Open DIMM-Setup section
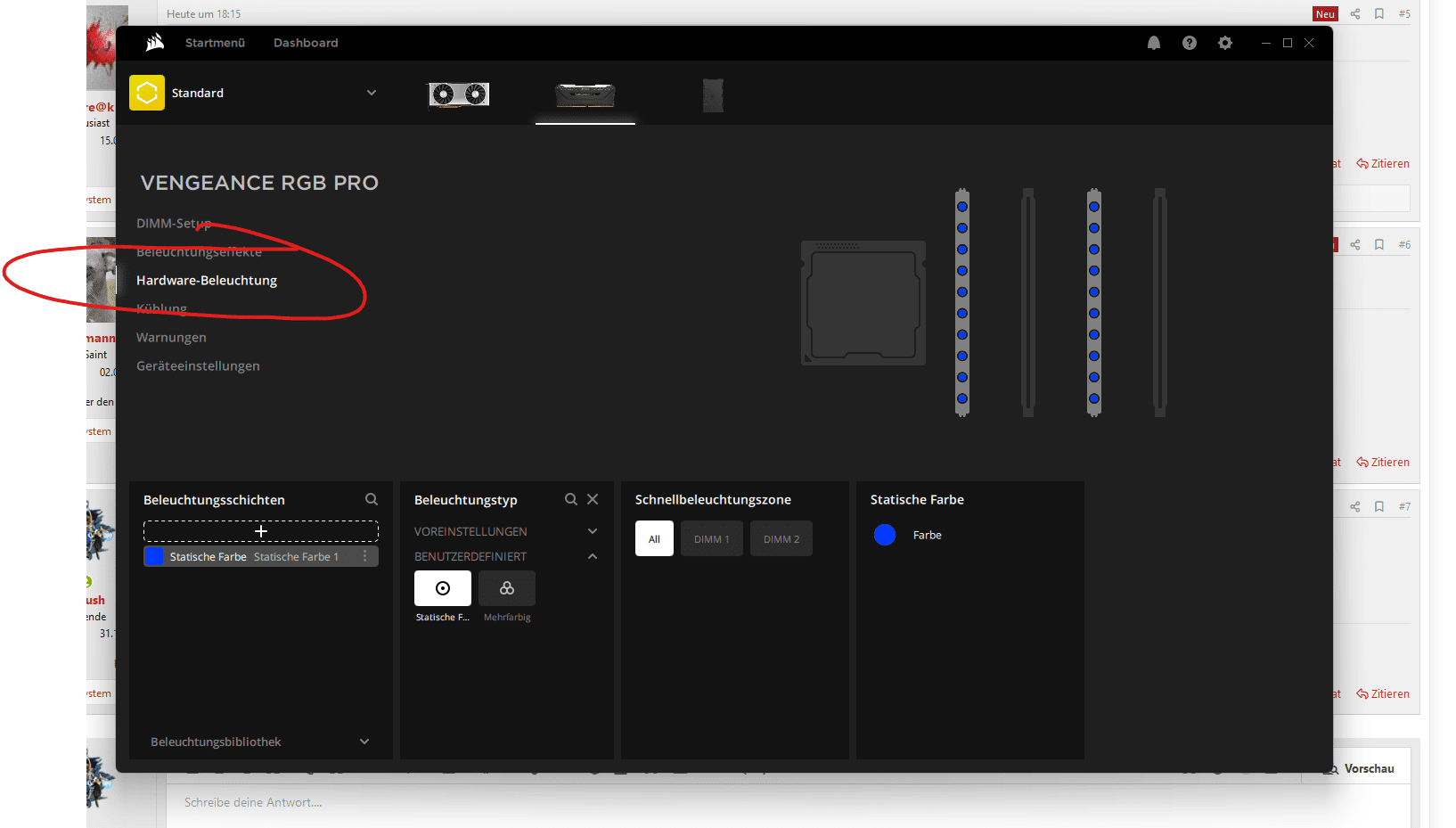 (x=174, y=224)
